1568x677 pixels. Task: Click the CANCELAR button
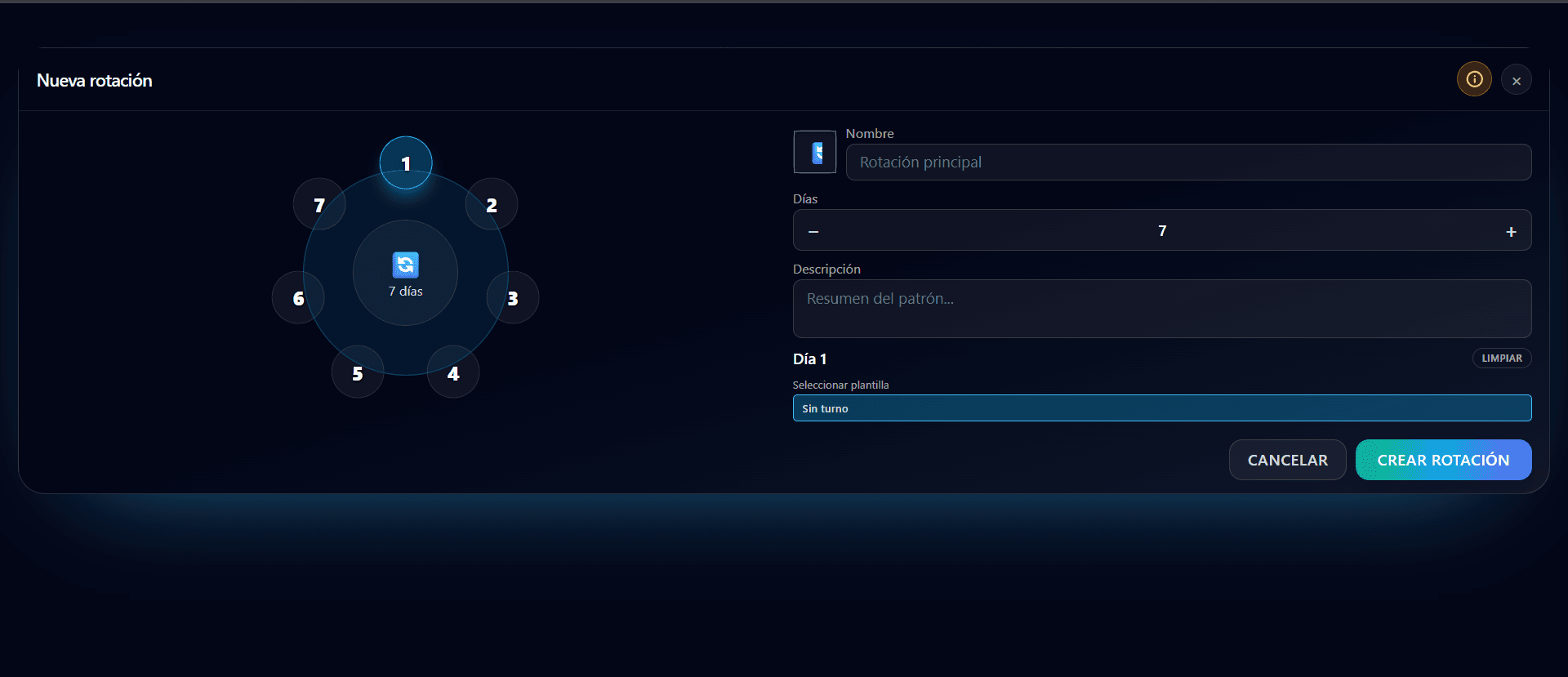click(1287, 460)
